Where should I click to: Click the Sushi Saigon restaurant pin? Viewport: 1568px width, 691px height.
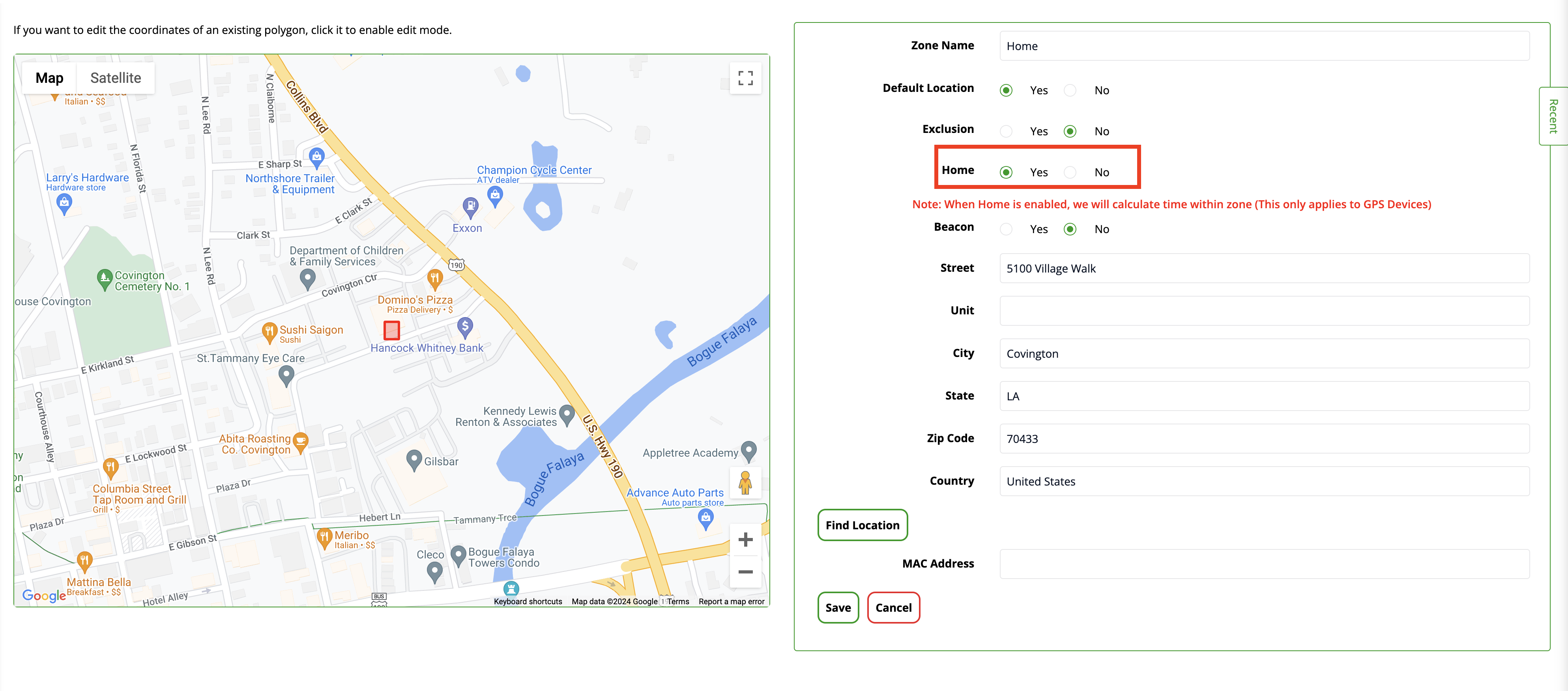[x=269, y=332]
